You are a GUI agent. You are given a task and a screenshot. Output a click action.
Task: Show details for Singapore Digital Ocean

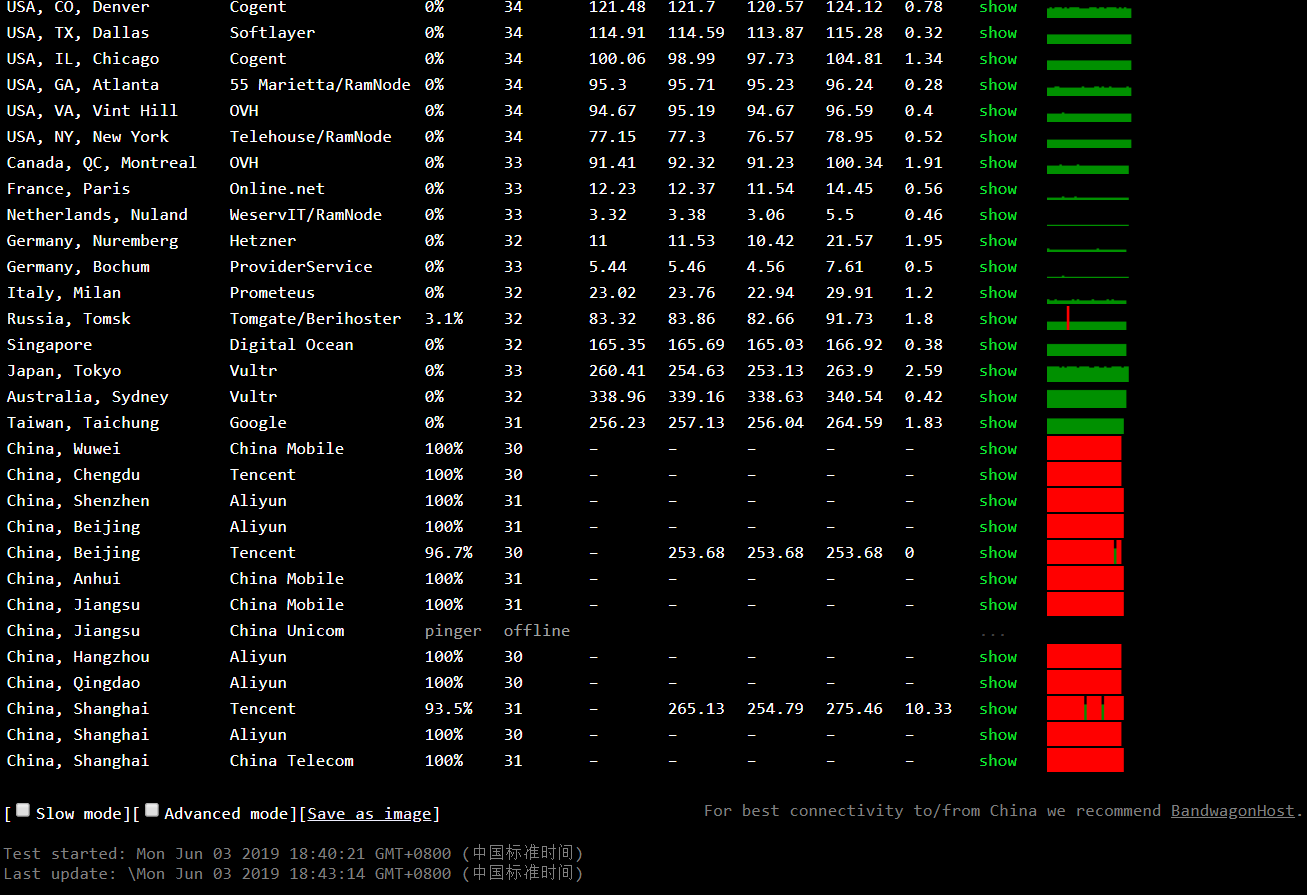[x=998, y=345]
